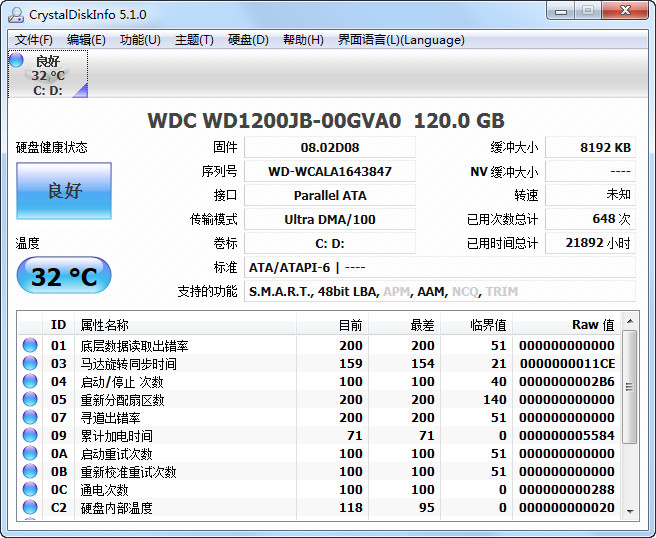Select the 重新校准重试次数 row
The width and height of the screenshot is (656, 538).
[x=320, y=471]
